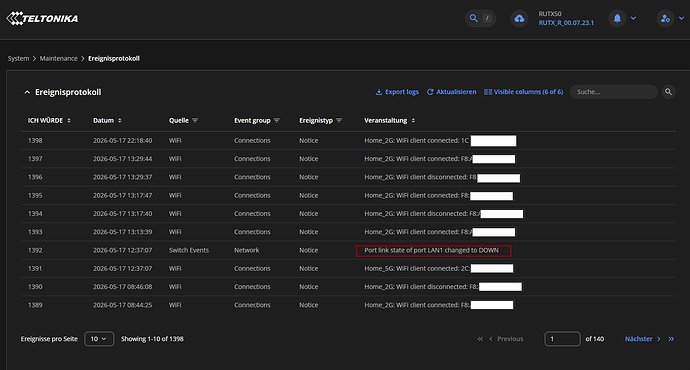The width and height of the screenshot is (690, 370).
Task: Go to System in breadcrumb
Action: 18,59
